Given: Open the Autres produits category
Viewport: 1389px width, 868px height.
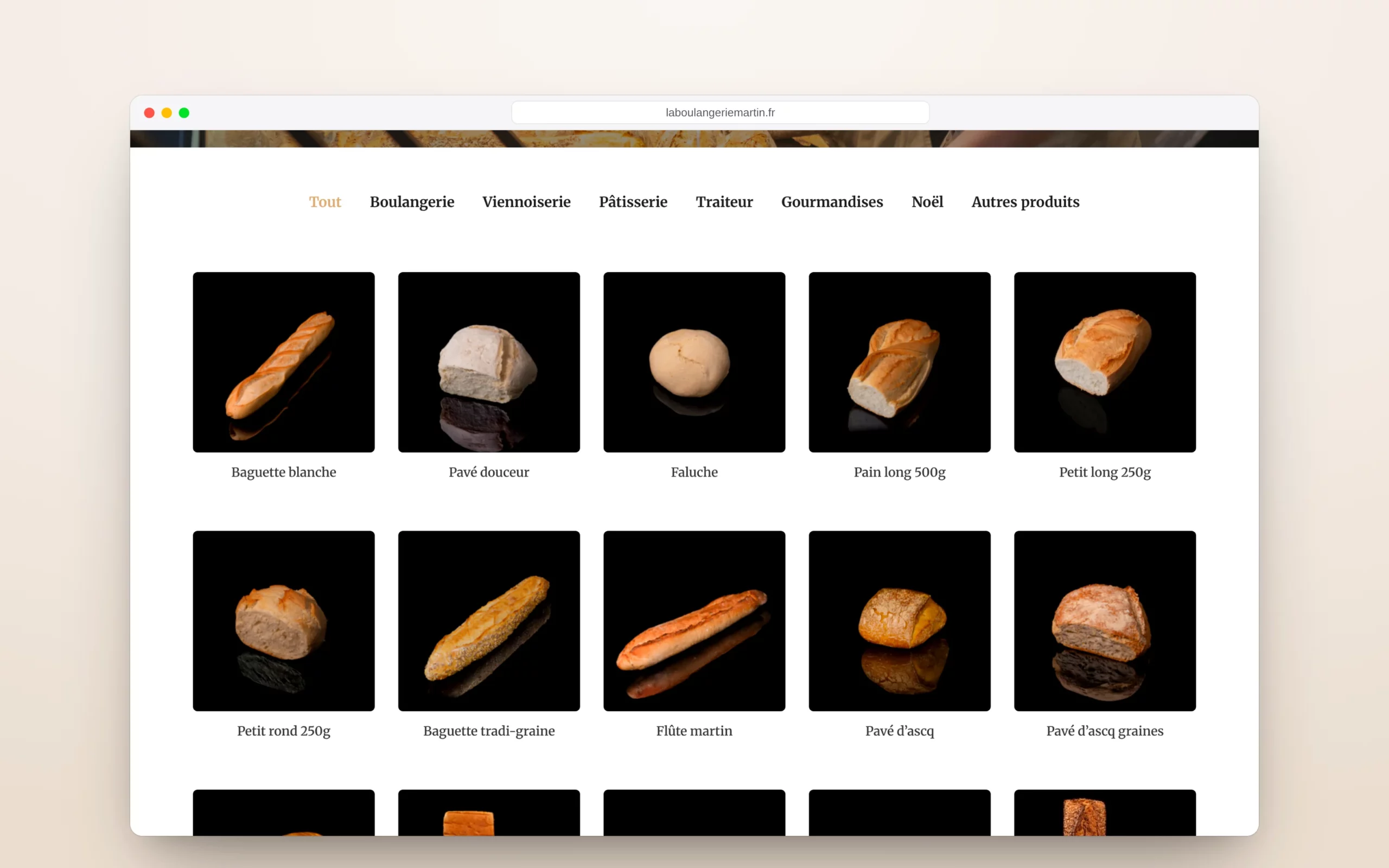Looking at the screenshot, I should 1025,202.
